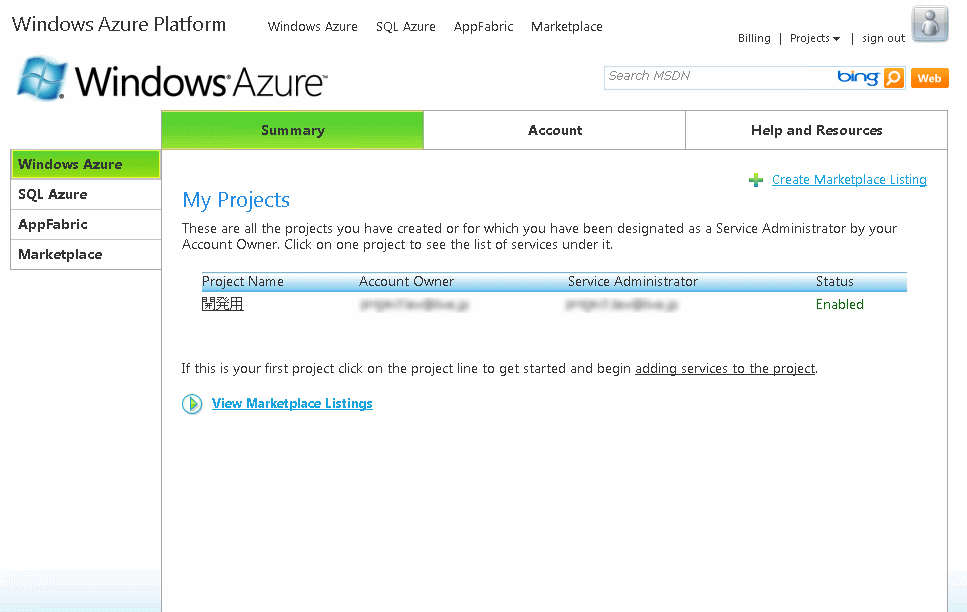
Task: Open AppFabric in top navigation
Action: coord(484,27)
